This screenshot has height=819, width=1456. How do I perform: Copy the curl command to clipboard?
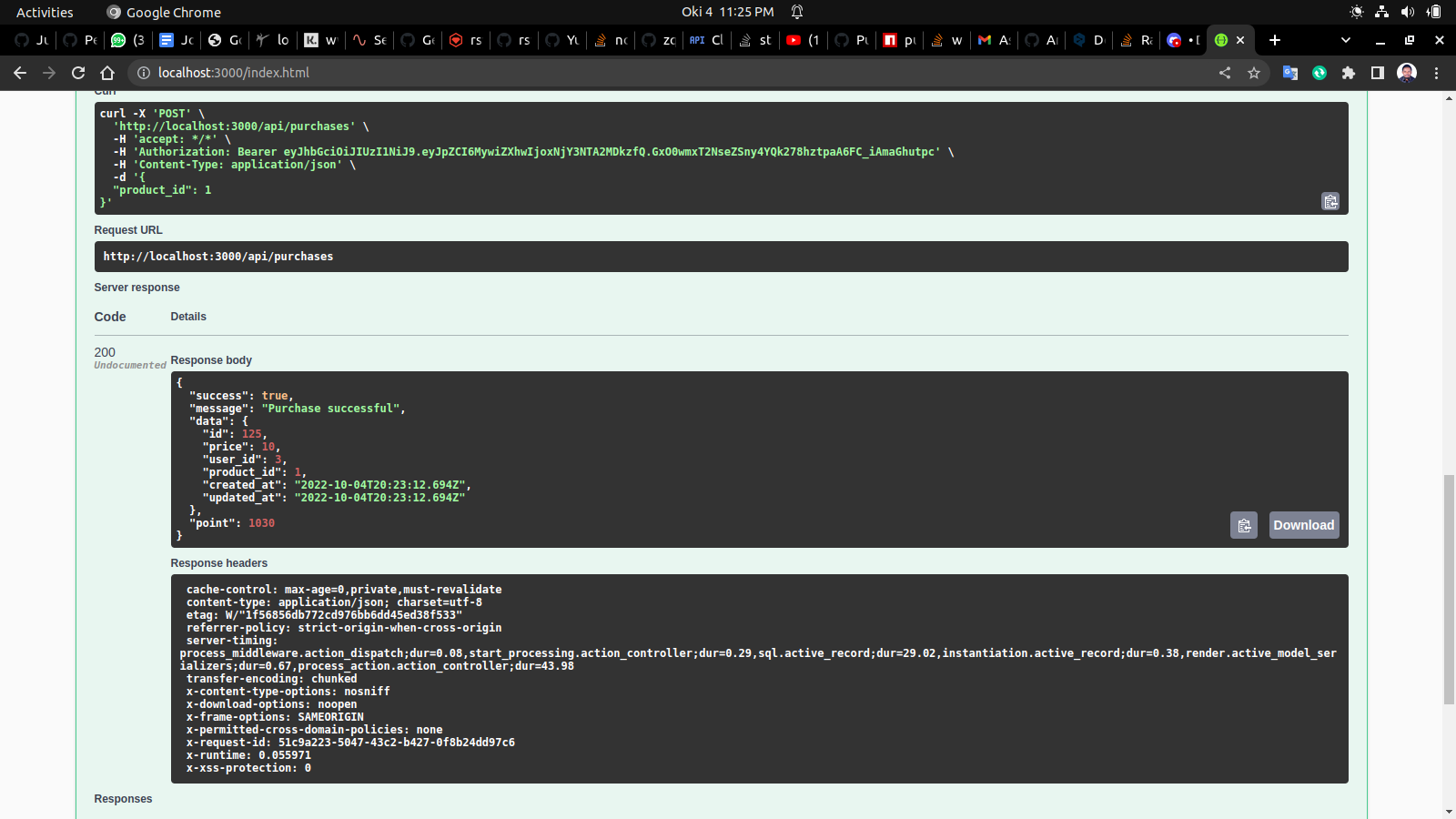coord(1330,201)
